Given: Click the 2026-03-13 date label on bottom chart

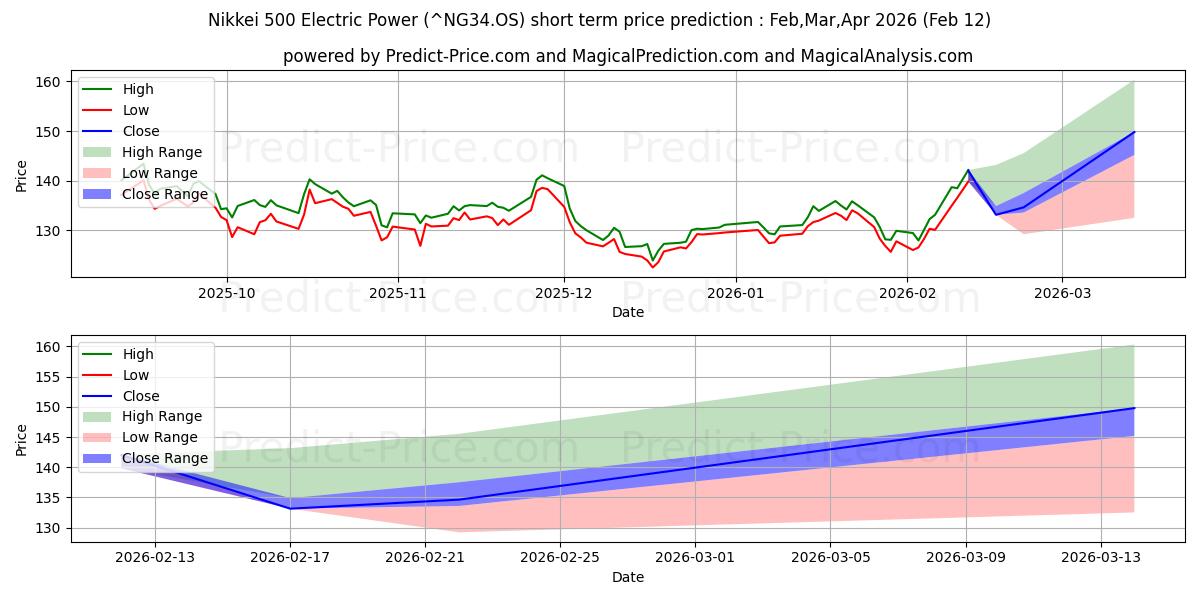Looking at the screenshot, I should pos(1101,559).
